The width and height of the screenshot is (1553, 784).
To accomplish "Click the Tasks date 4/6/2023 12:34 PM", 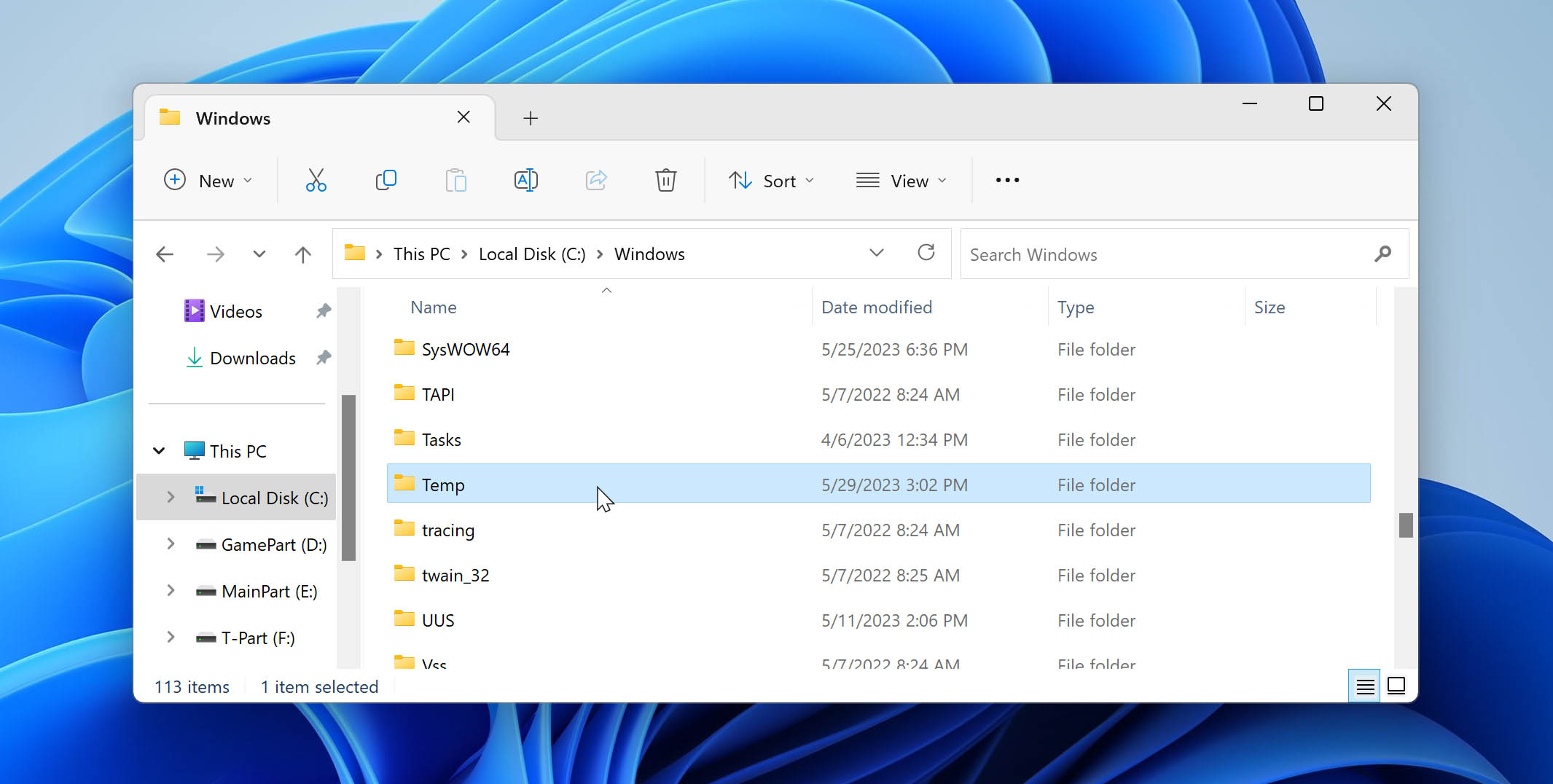I will pyautogui.click(x=894, y=439).
